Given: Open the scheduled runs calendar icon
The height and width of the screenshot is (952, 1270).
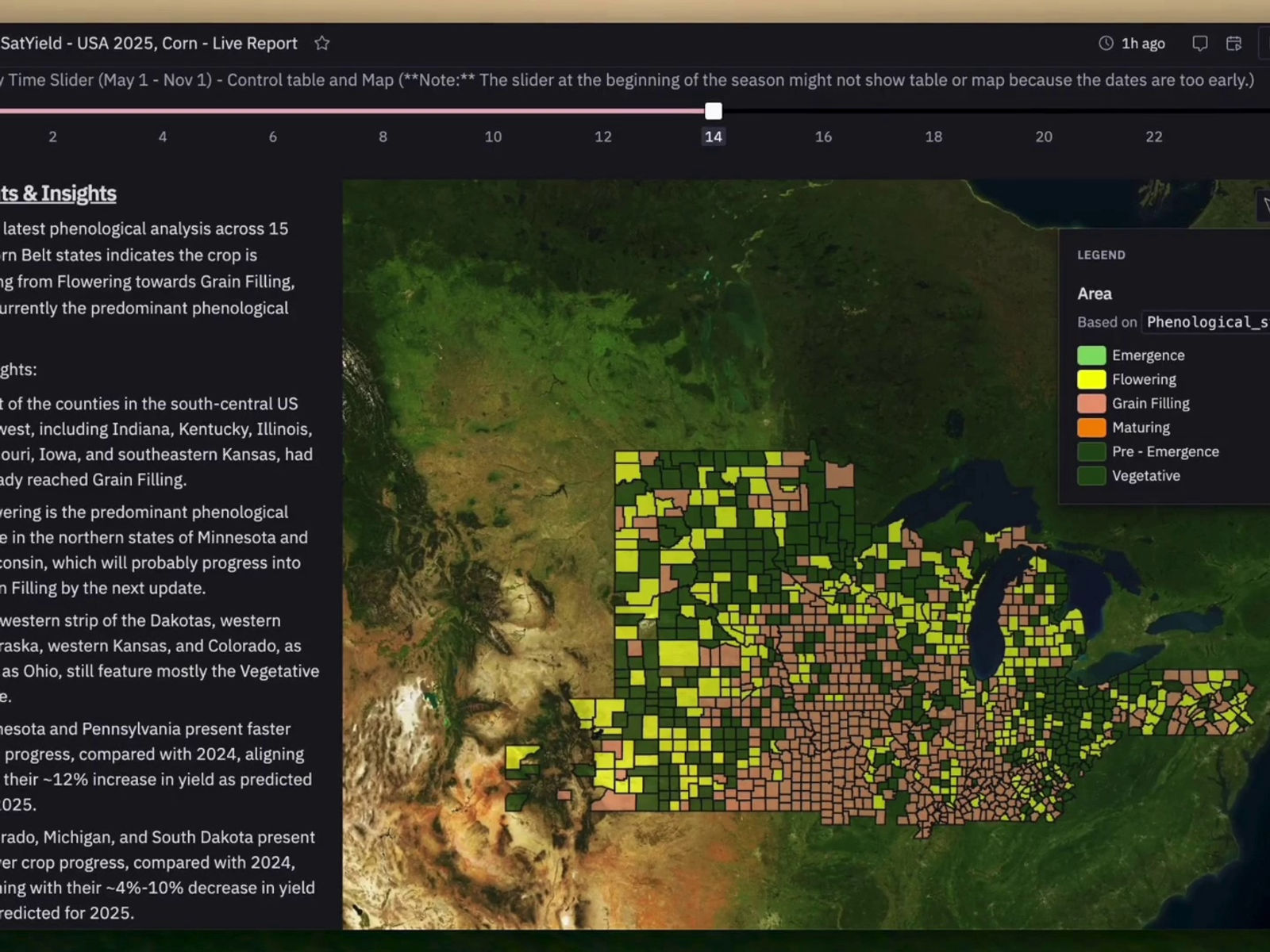Looking at the screenshot, I should click(1233, 44).
